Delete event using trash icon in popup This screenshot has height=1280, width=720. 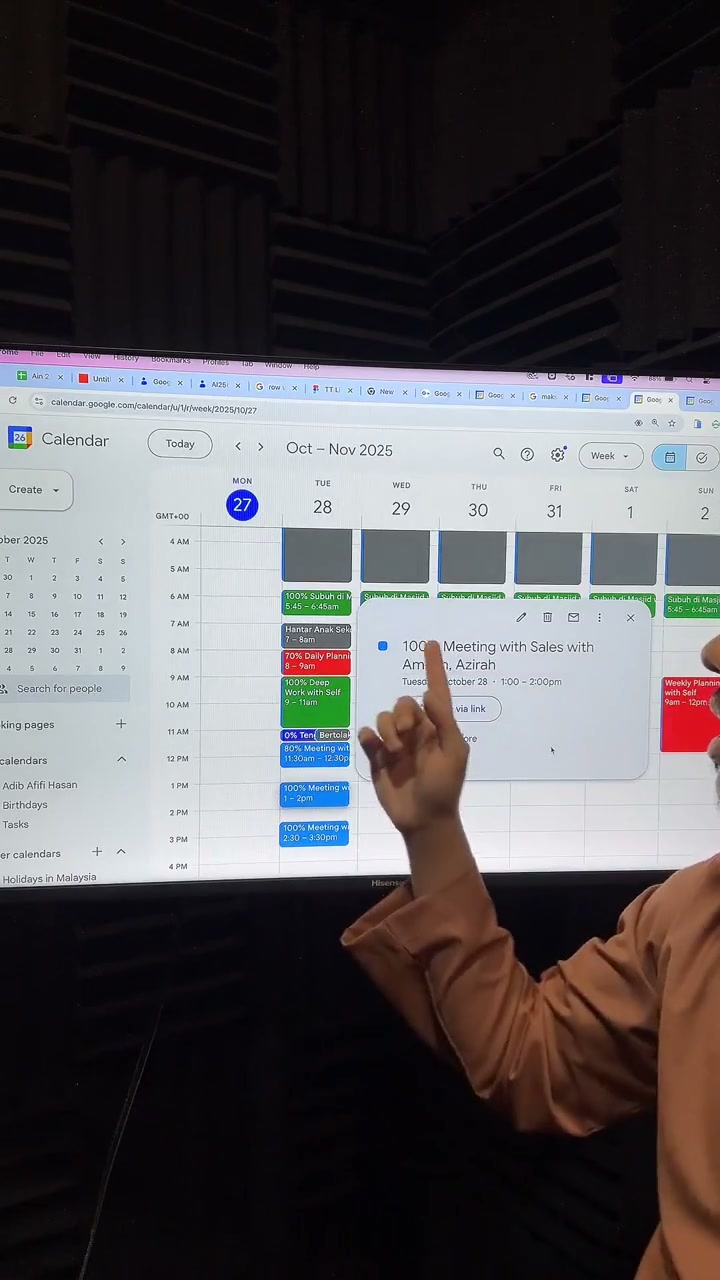point(547,617)
